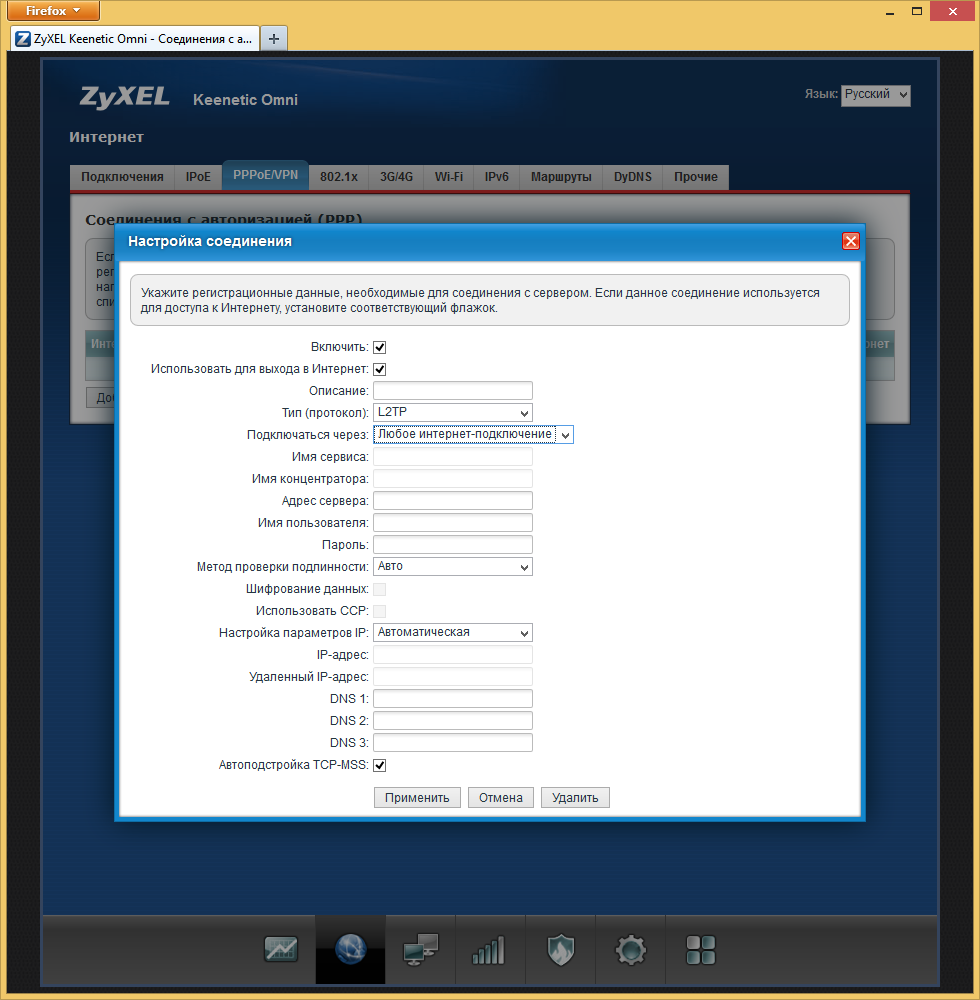Click the Удалить button

coord(575,798)
